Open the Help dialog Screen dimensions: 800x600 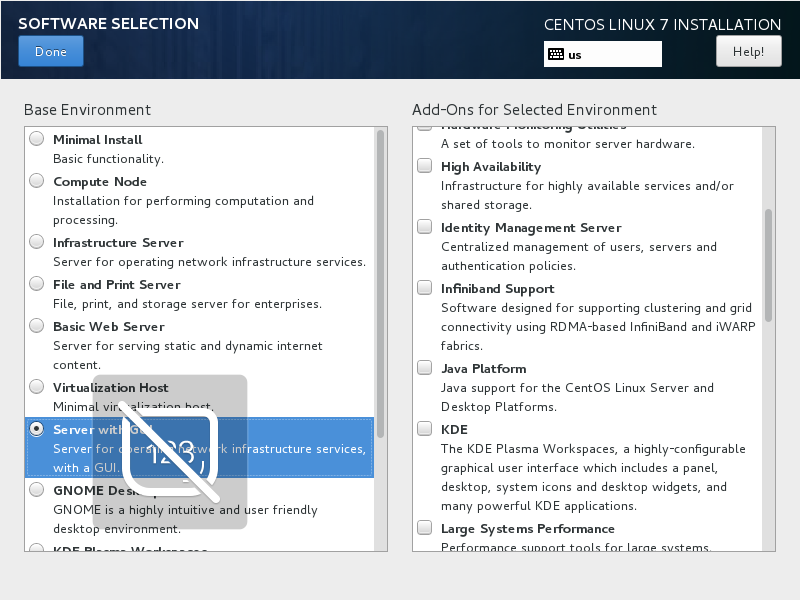(x=748, y=51)
